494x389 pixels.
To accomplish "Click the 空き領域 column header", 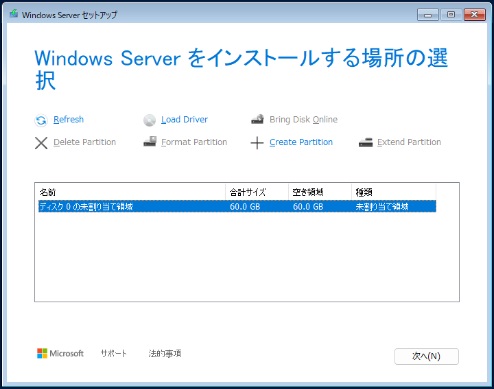I will 320,192.
